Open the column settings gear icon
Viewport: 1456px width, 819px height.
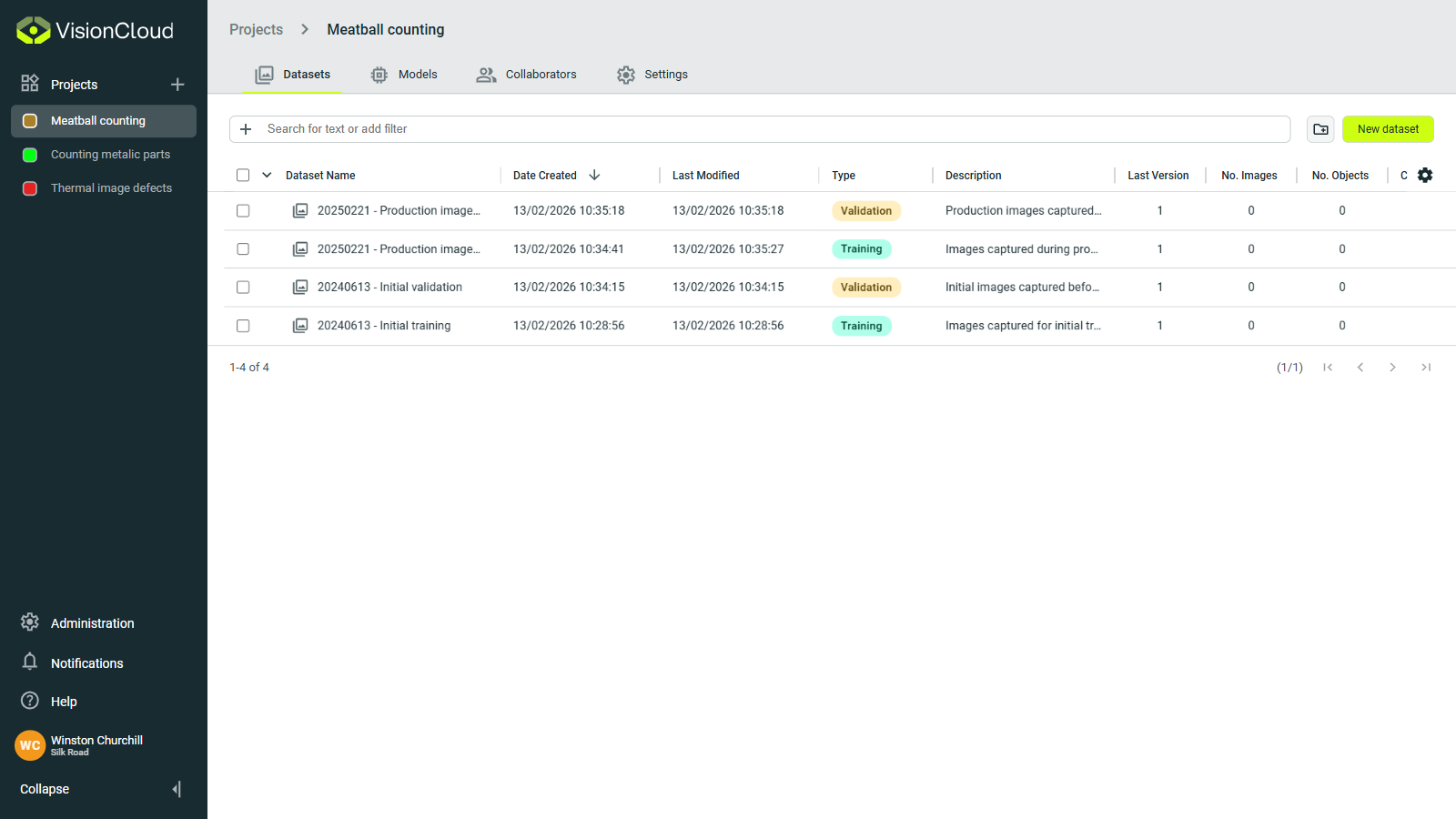[x=1425, y=175]
